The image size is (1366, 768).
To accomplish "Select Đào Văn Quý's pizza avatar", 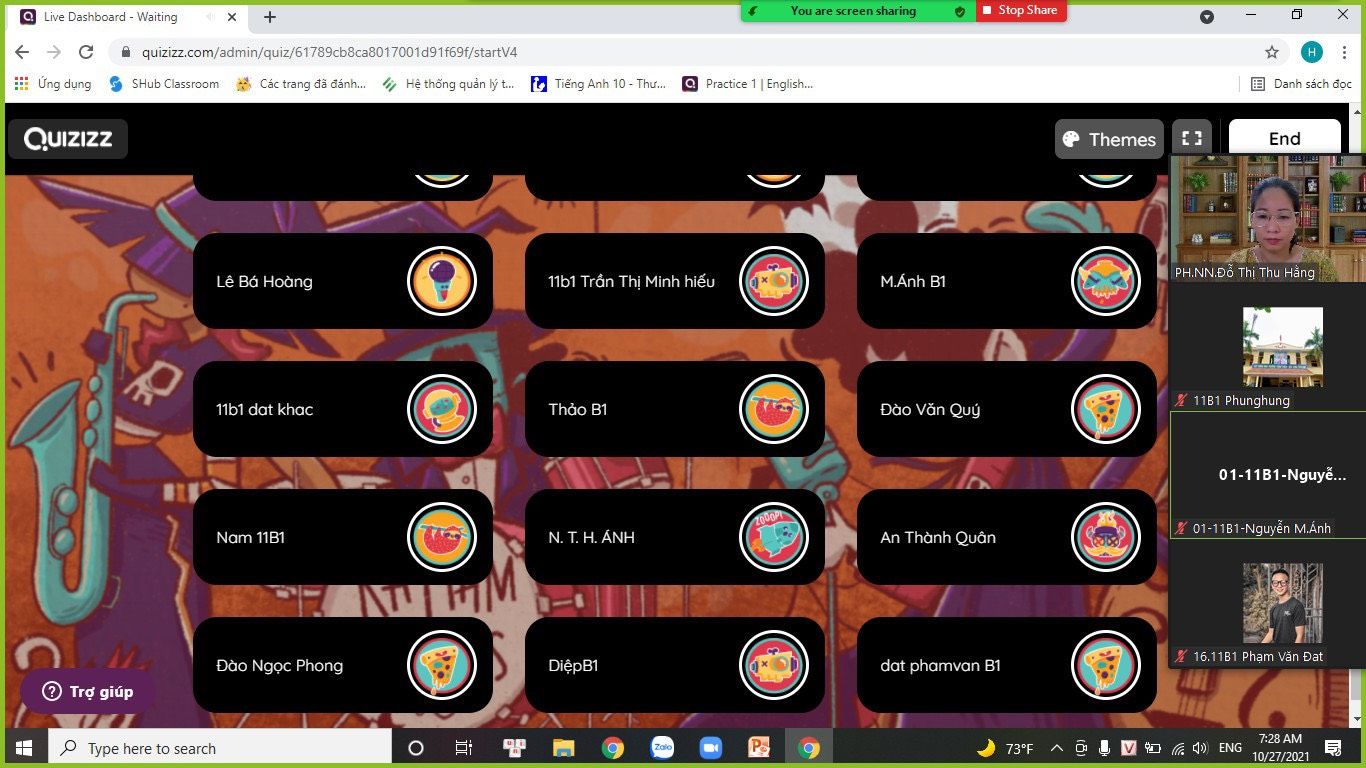I will tap(1106, 409).
